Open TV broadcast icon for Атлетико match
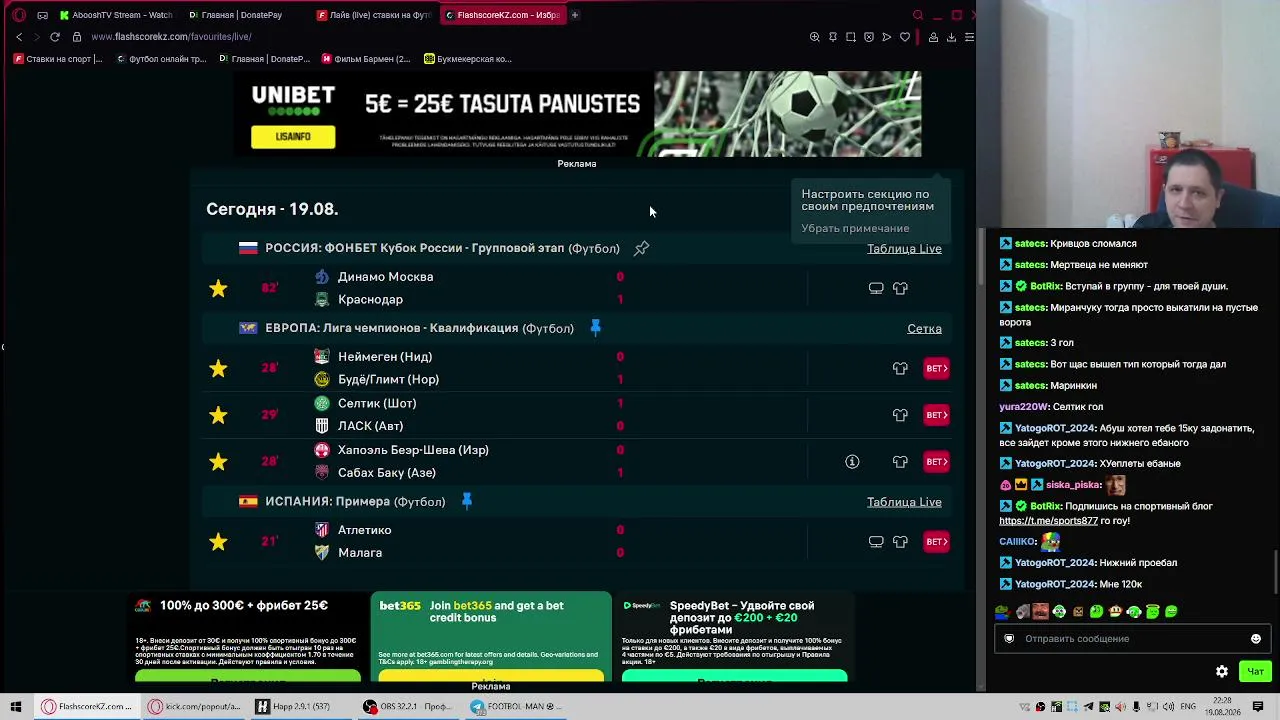Screen dimensions: 1280x720 coord(876,541)
